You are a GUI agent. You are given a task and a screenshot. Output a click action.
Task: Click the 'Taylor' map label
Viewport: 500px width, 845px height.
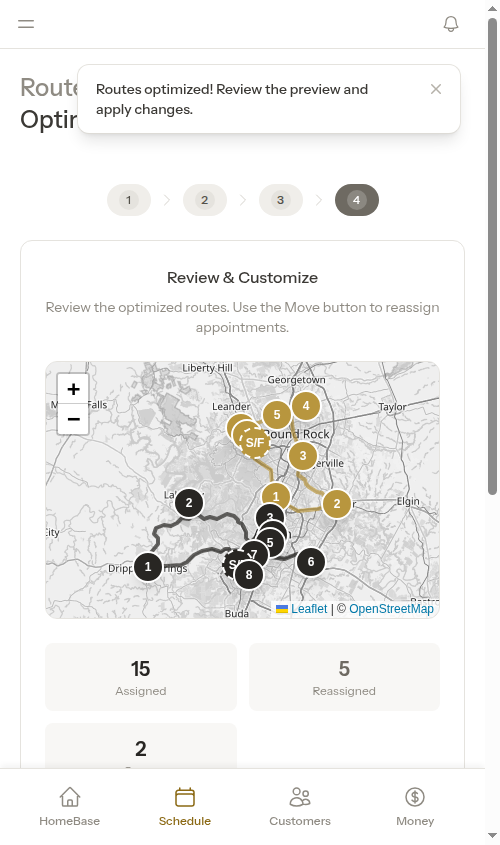tap(392, 407)
